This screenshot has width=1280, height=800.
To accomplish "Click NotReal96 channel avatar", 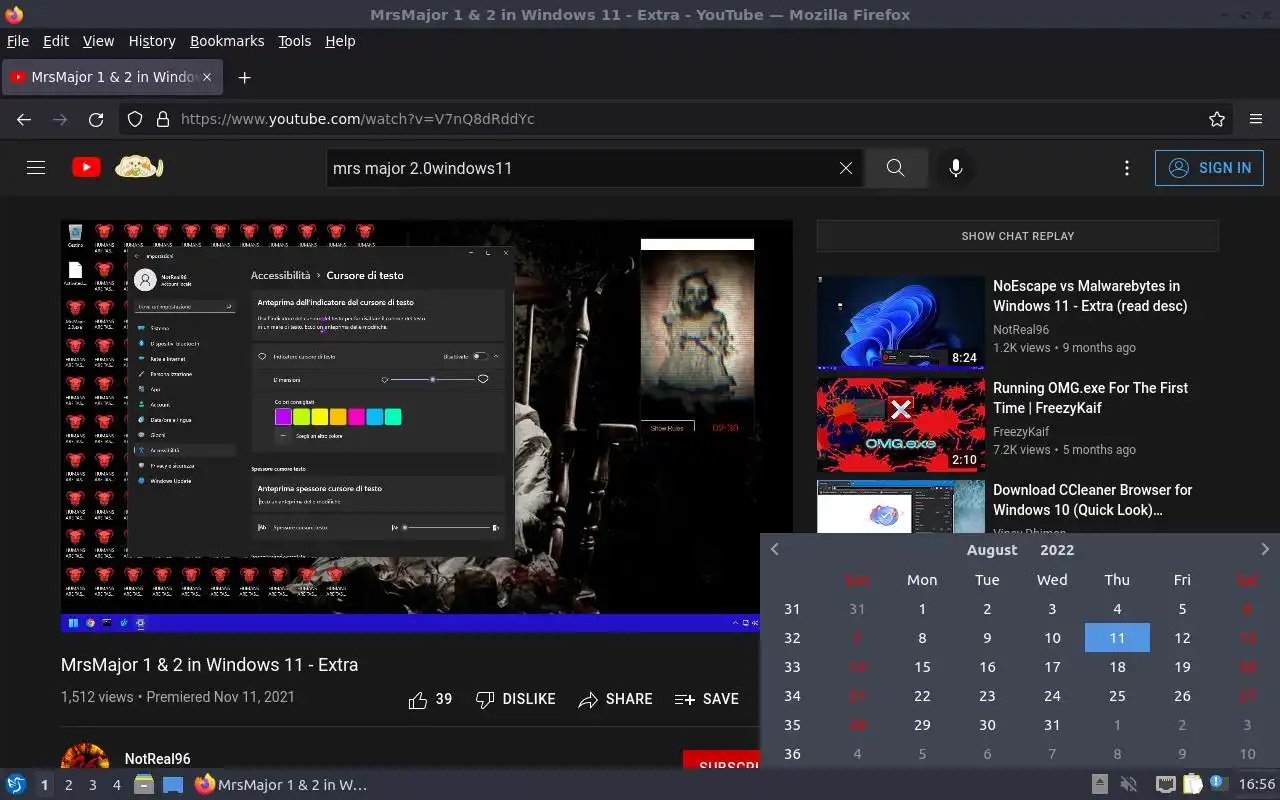I will pyautogui.click(x=85, y=756).
